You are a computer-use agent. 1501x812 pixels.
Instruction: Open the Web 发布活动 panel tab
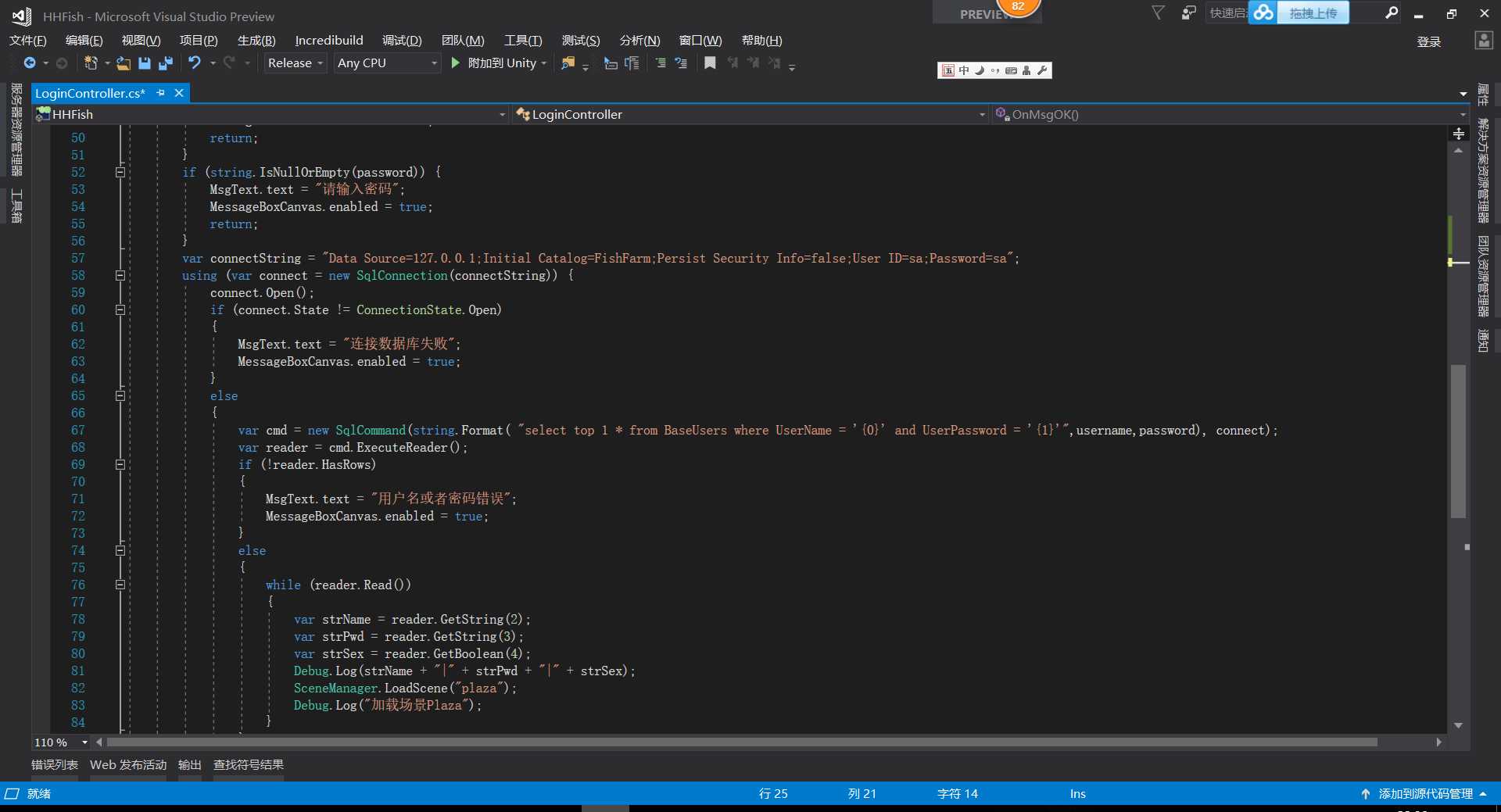(128, 765)
